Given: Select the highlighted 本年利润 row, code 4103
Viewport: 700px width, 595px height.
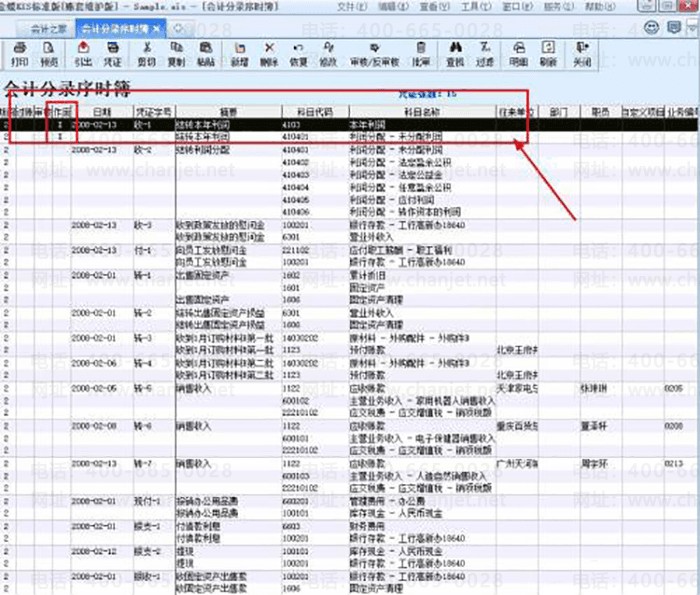Looking at the screenshot, I should click(x=300, y=124).
